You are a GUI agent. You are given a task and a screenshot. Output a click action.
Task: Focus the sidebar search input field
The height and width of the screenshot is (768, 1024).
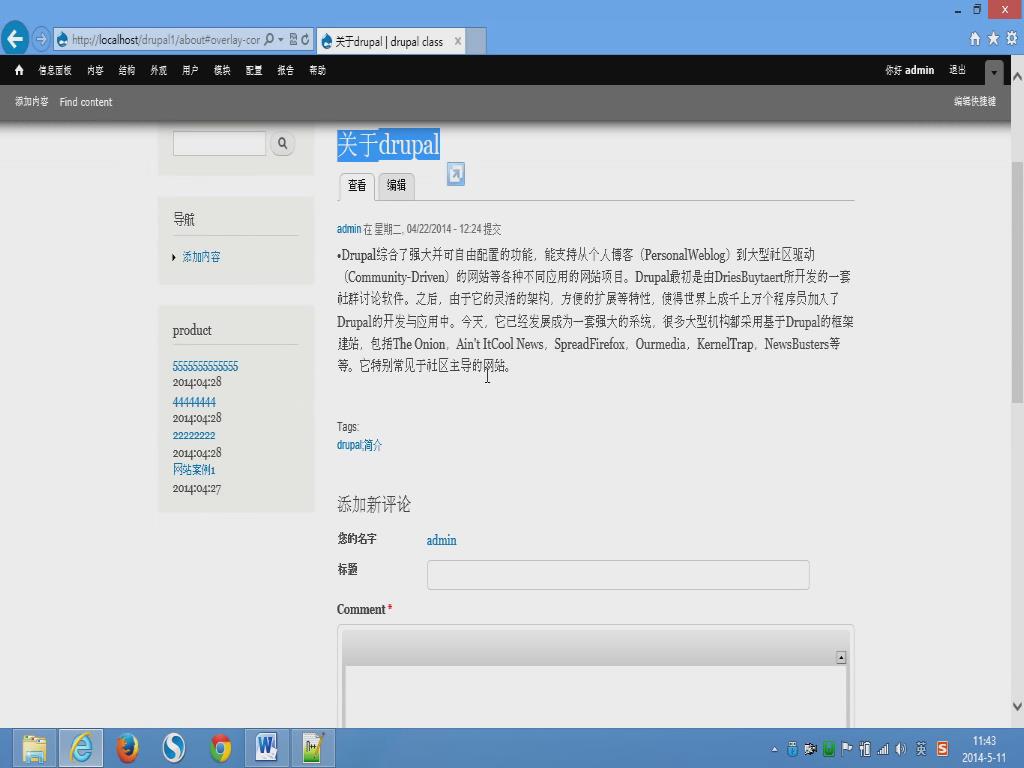pos(219,143)
